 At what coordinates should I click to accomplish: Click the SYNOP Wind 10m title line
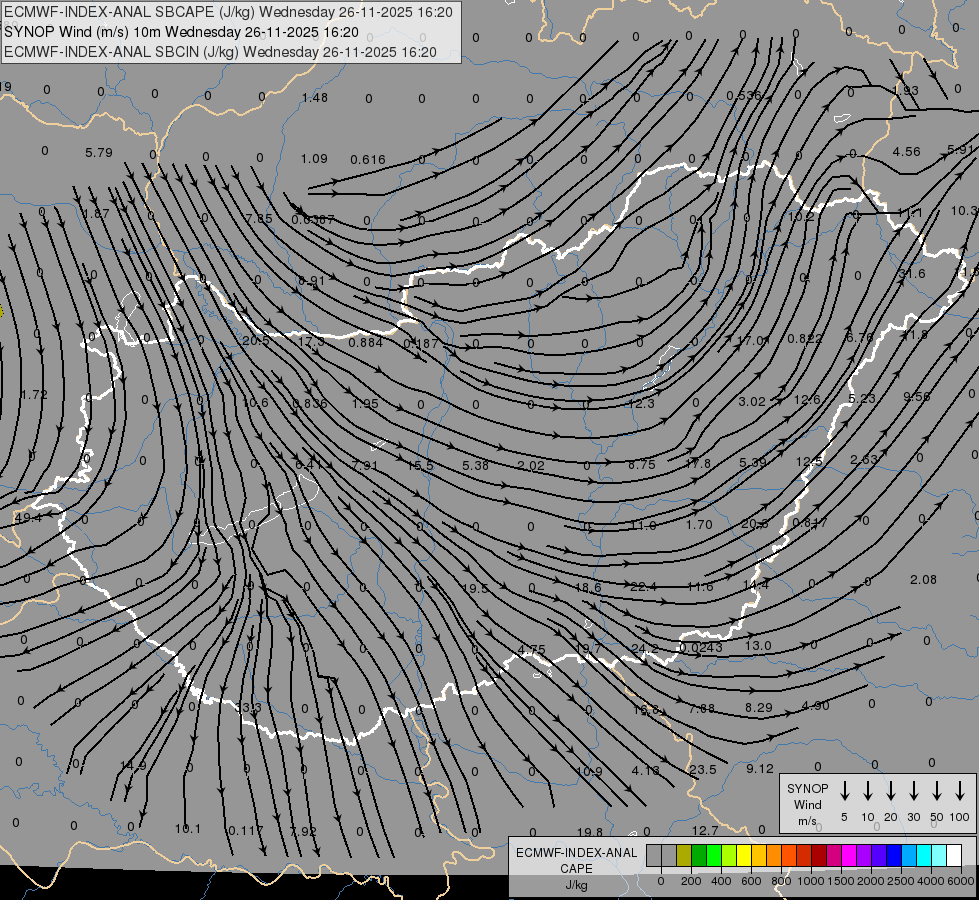[181, 32]
